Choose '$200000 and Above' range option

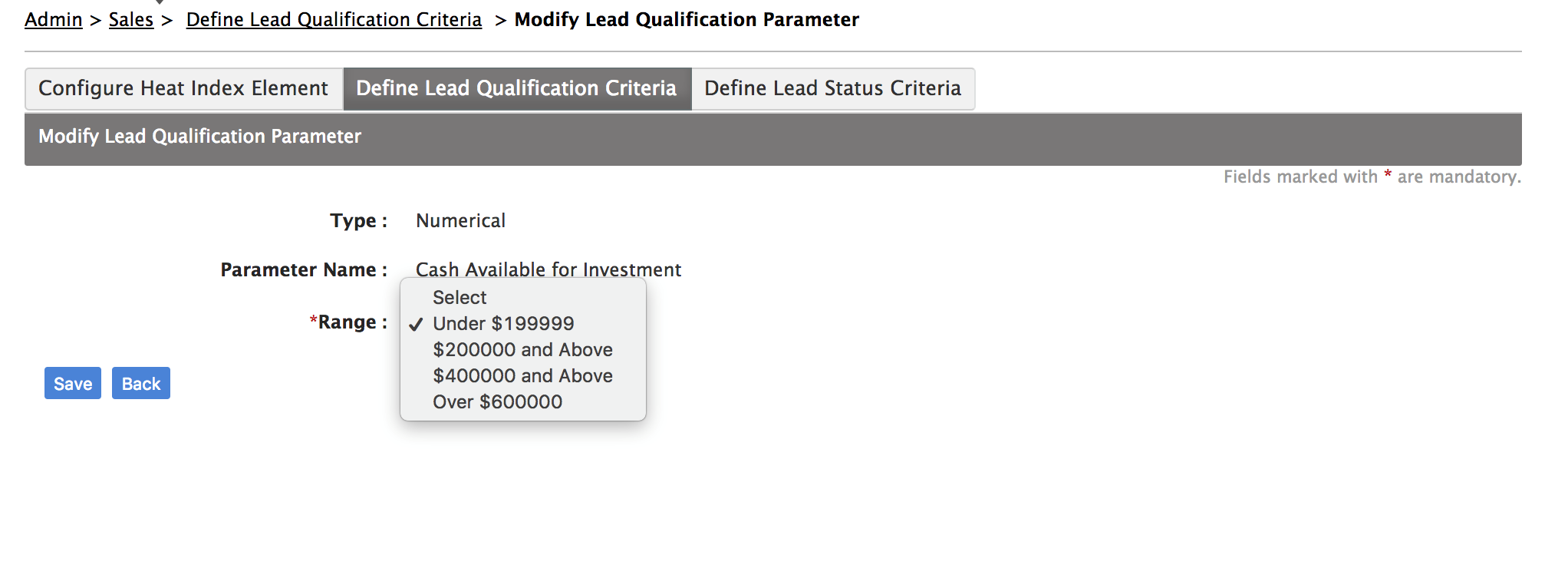(522, 350)
